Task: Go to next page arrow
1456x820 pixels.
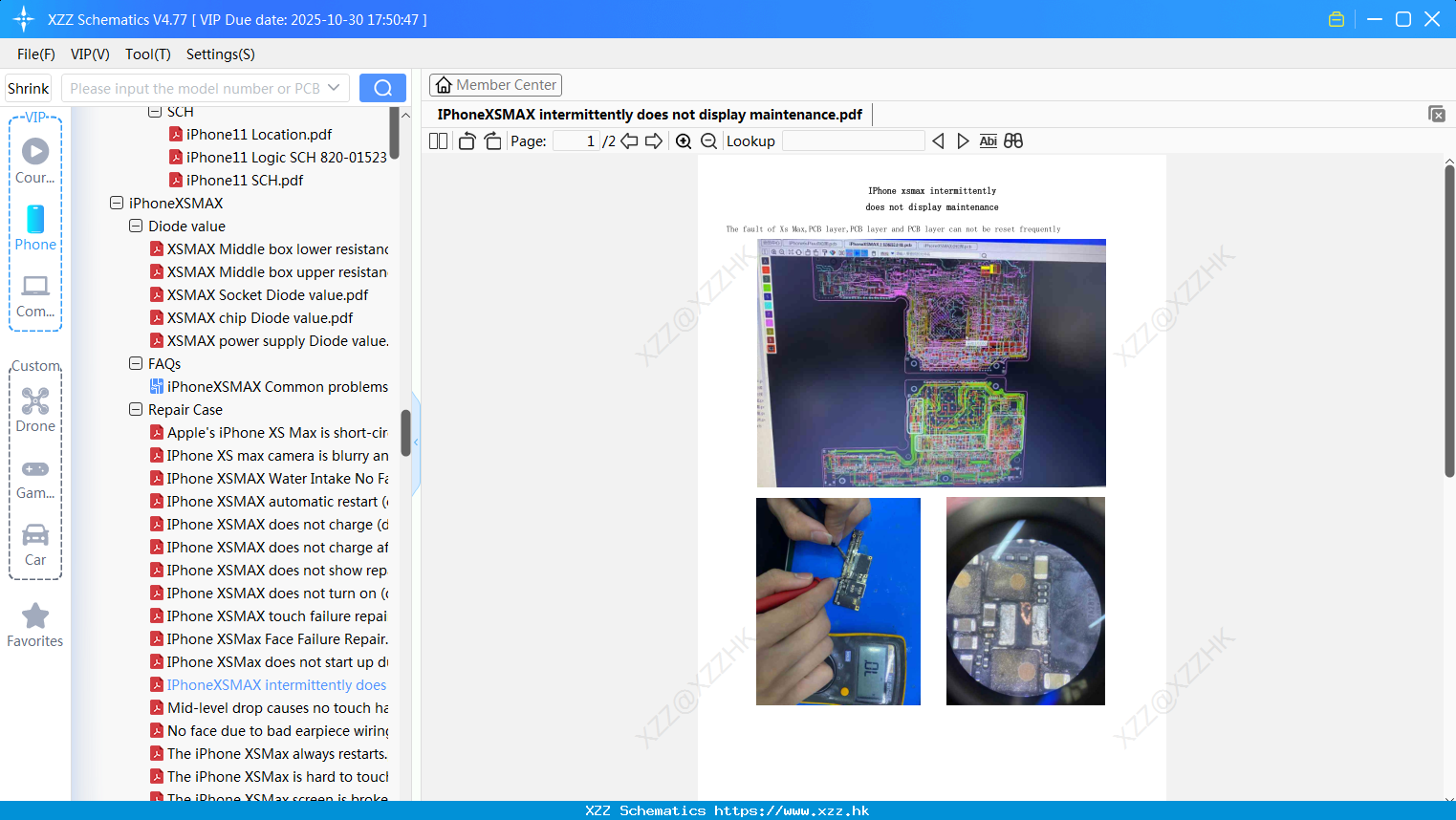Action: pos(654,141)
